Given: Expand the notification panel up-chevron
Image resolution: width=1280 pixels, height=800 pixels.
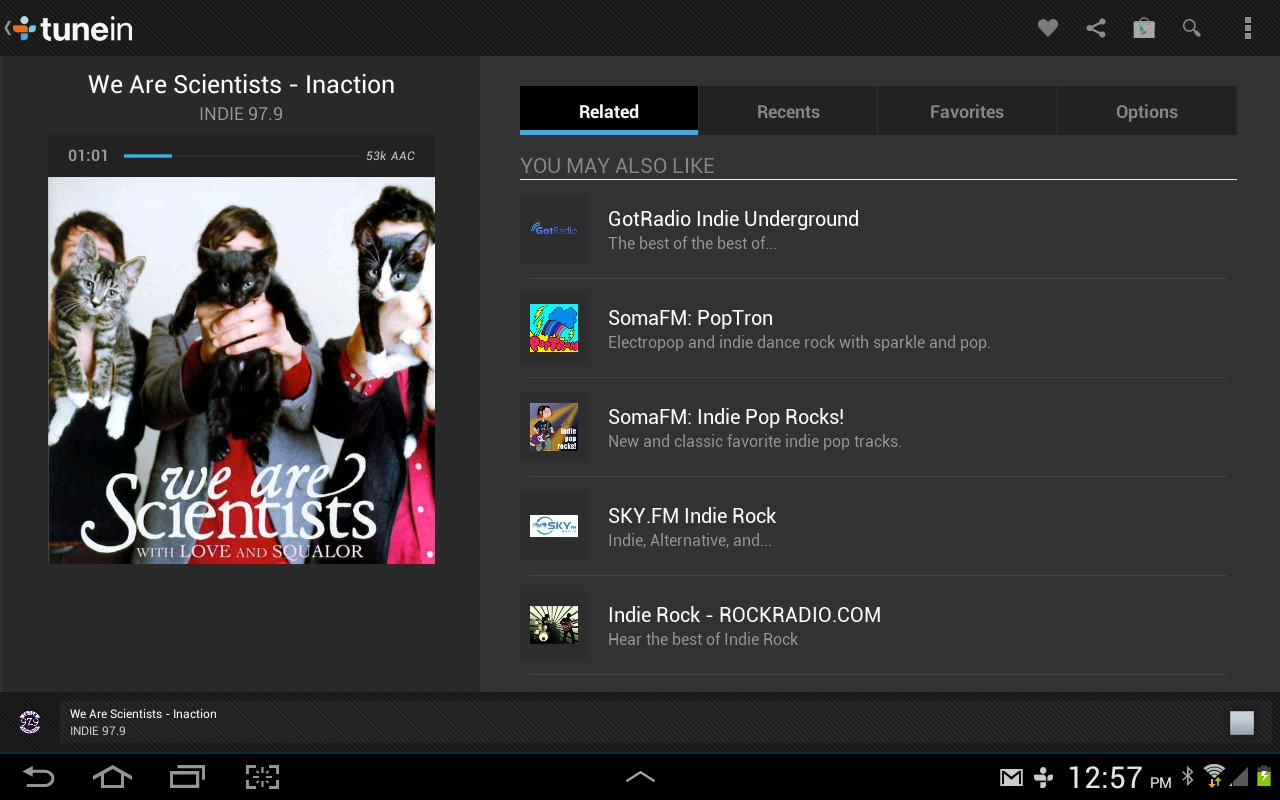Looking at the screenshot, I should tap(640, 777).
